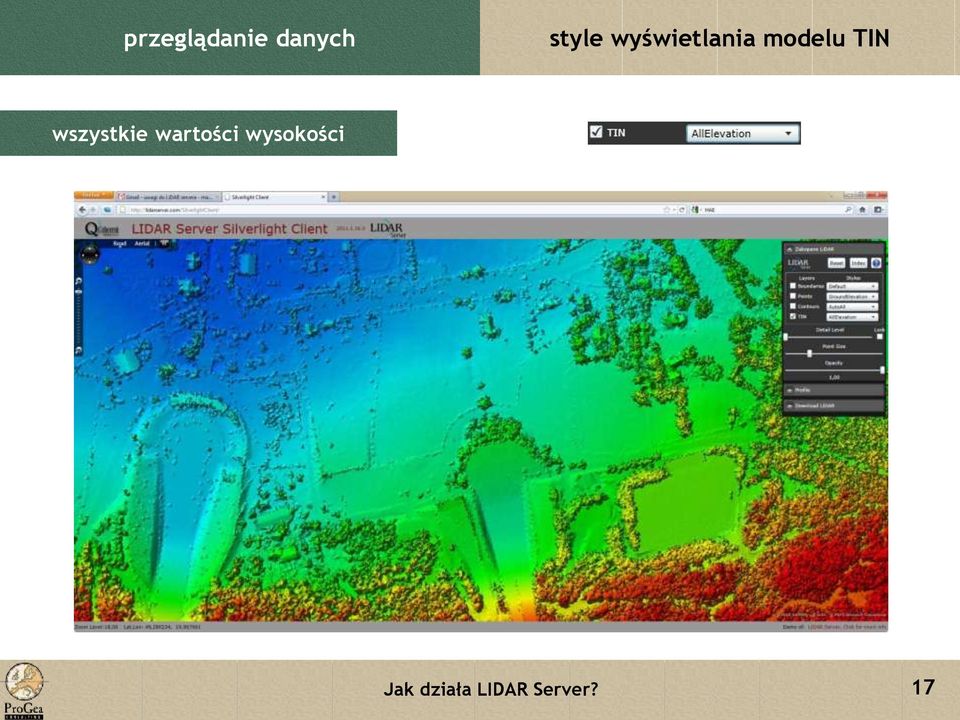Switch the base map to Road
The width and height of the screenshot is (960, 720).
click(119, 244)
